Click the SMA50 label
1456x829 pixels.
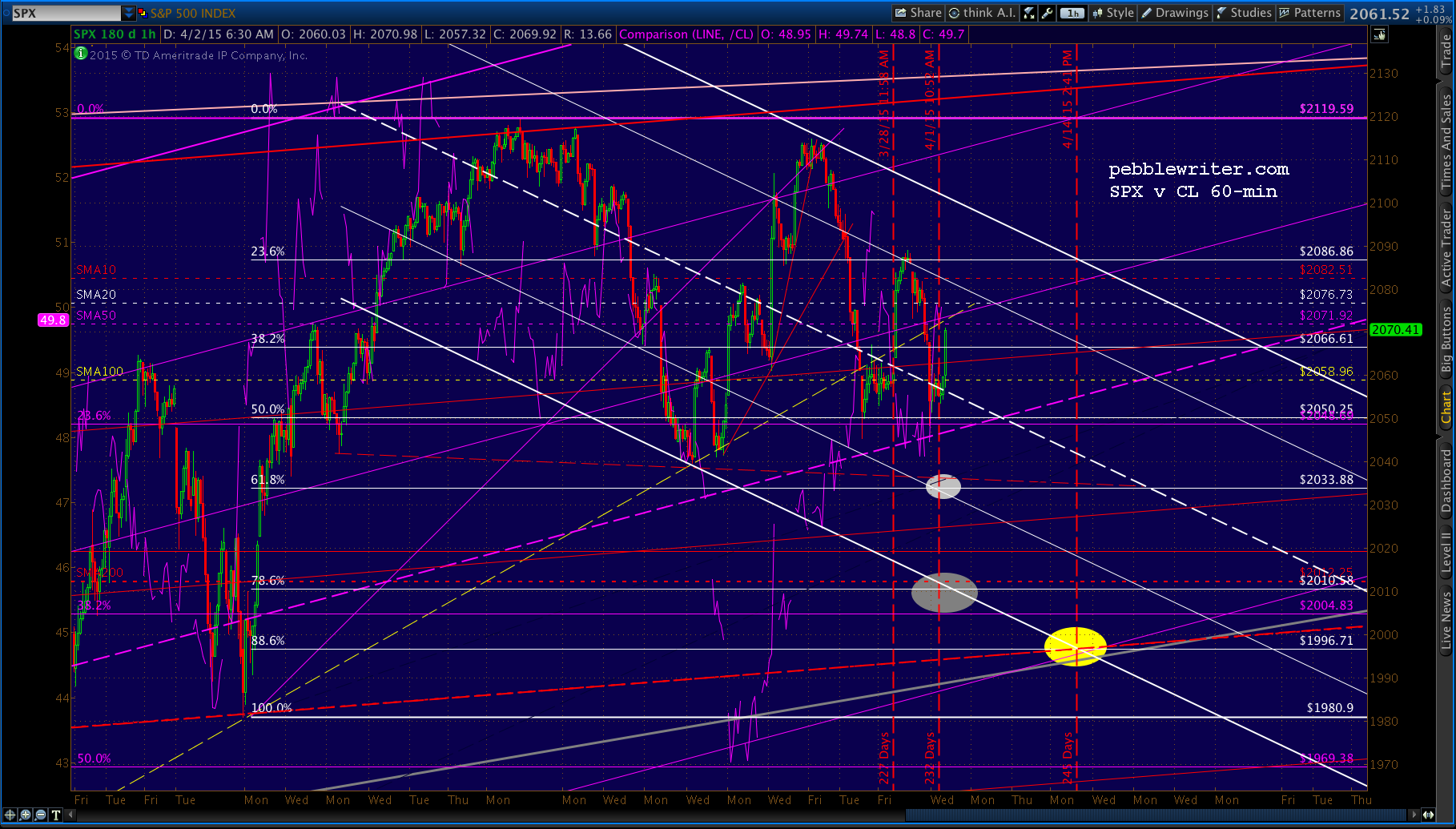[96, 316]
